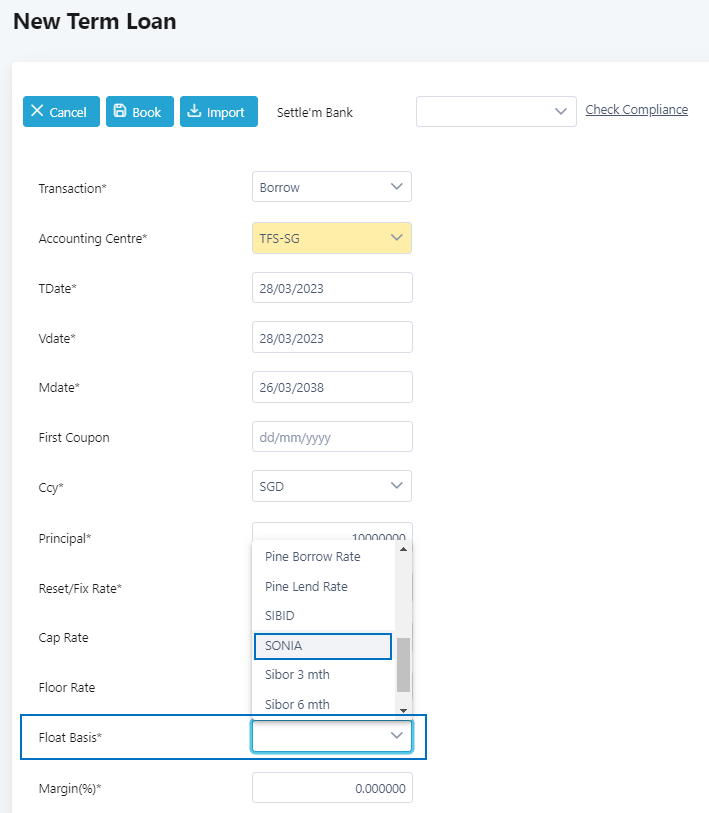Click the Import button
This screenshot has width=709, height=813.
pos(219,112)
